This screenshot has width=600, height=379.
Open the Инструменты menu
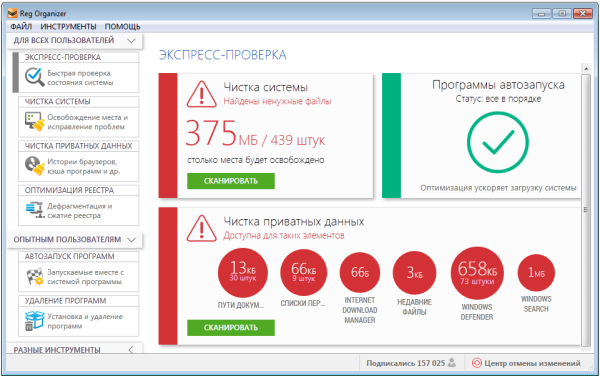point(68,27)
